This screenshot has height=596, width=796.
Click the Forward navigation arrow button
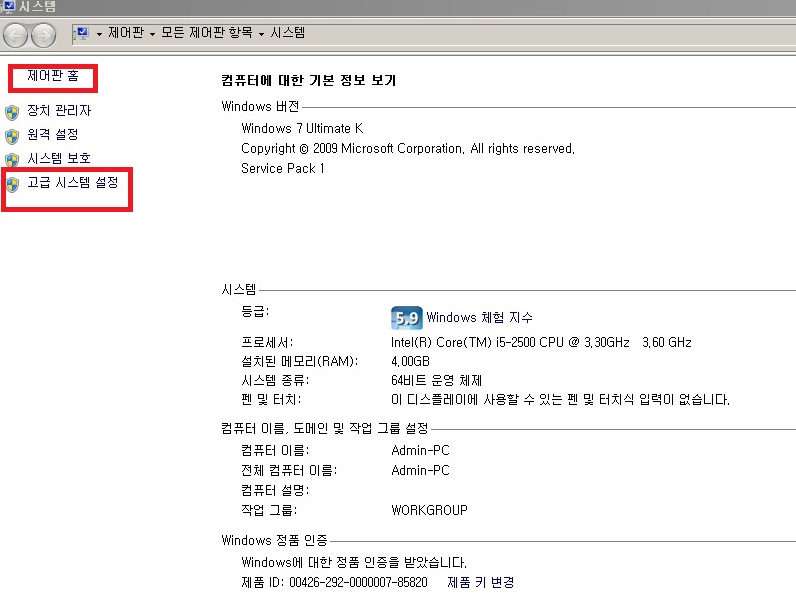point(44,36)
